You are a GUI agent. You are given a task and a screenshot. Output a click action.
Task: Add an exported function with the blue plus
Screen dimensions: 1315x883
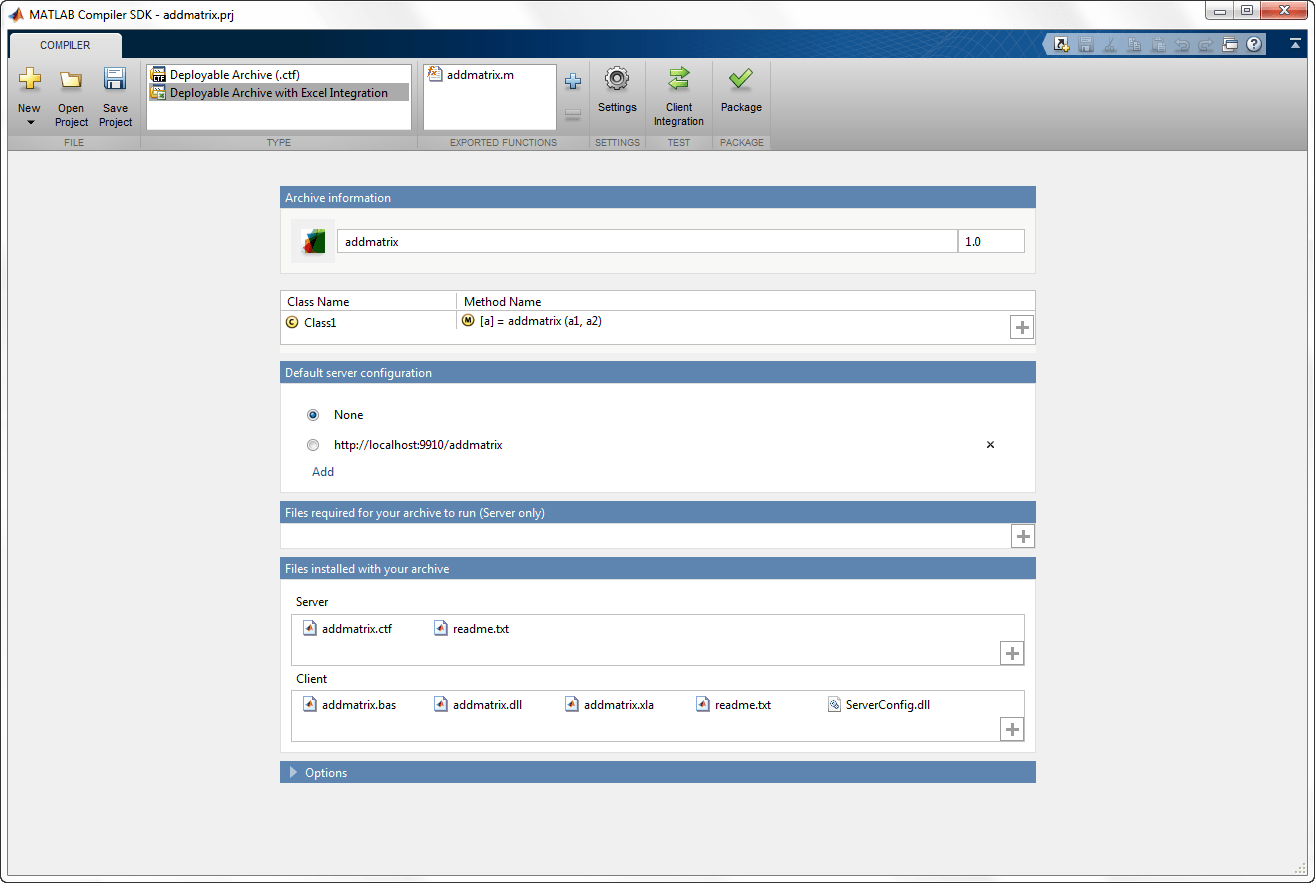tap(573, 81)
